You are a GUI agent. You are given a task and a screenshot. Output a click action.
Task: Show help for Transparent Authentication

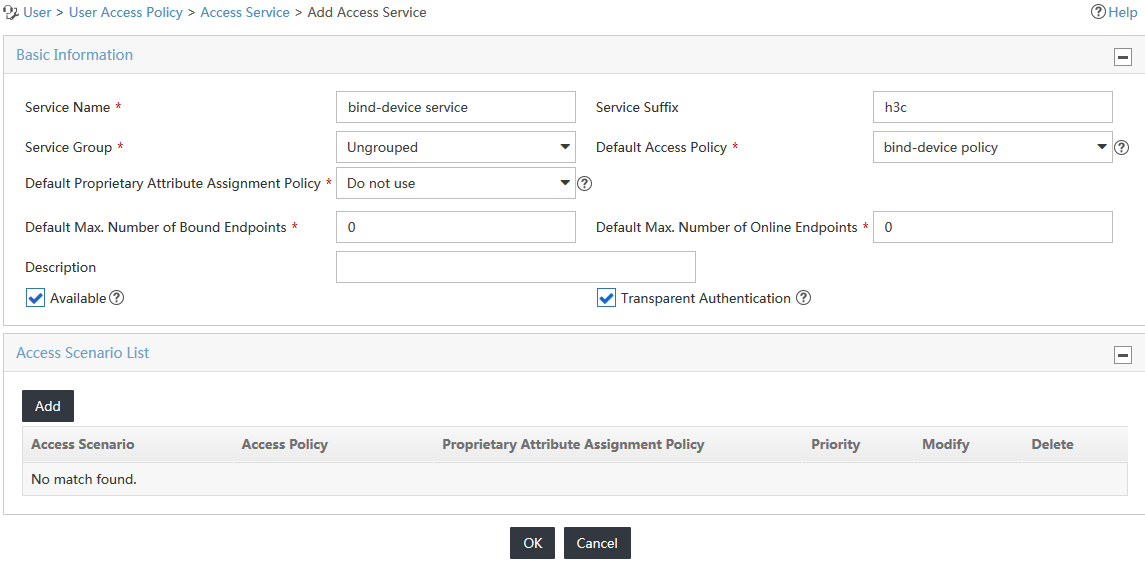click(x=803, y=298)
